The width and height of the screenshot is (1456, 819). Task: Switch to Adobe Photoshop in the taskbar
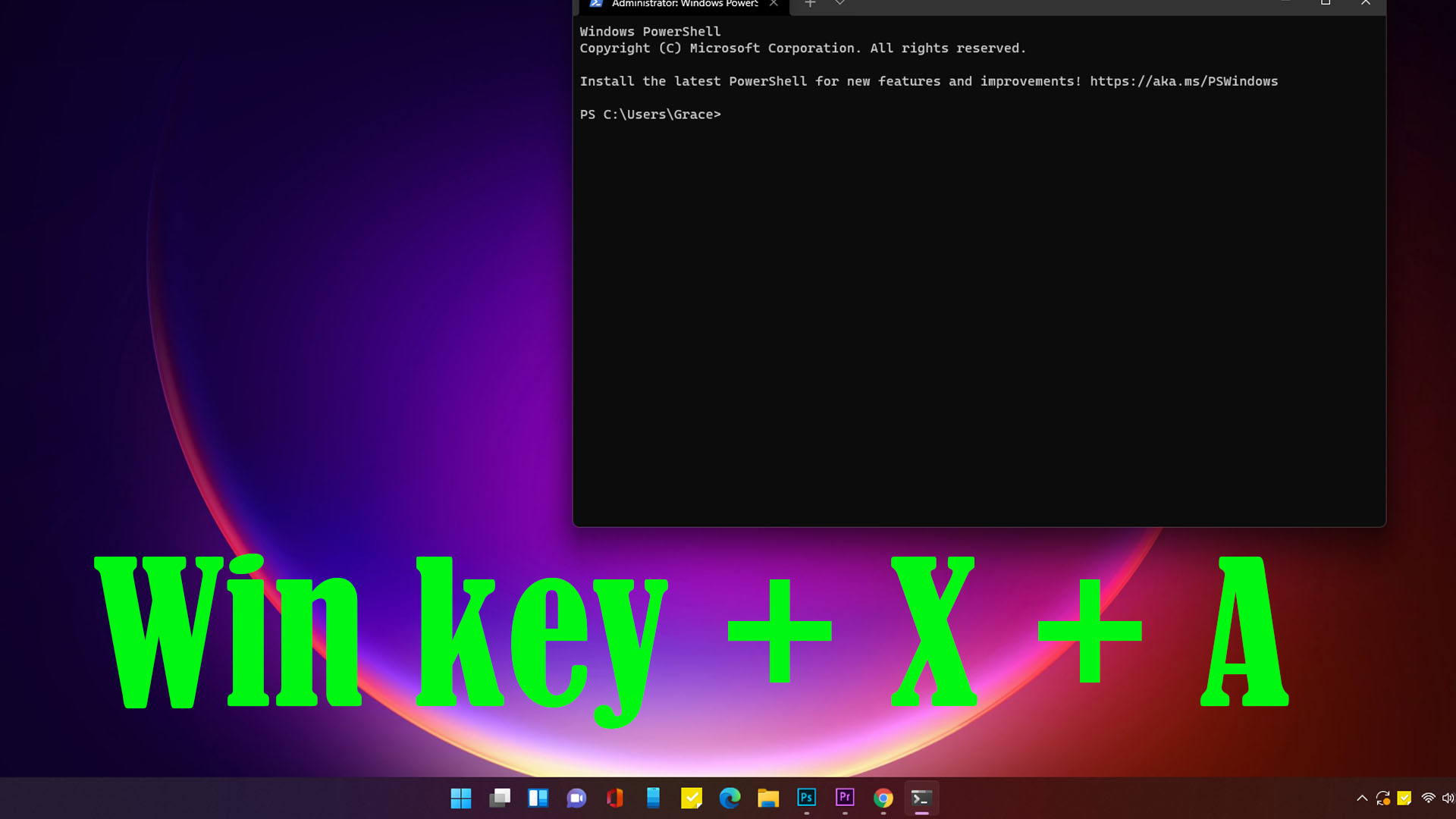(807, 798)
